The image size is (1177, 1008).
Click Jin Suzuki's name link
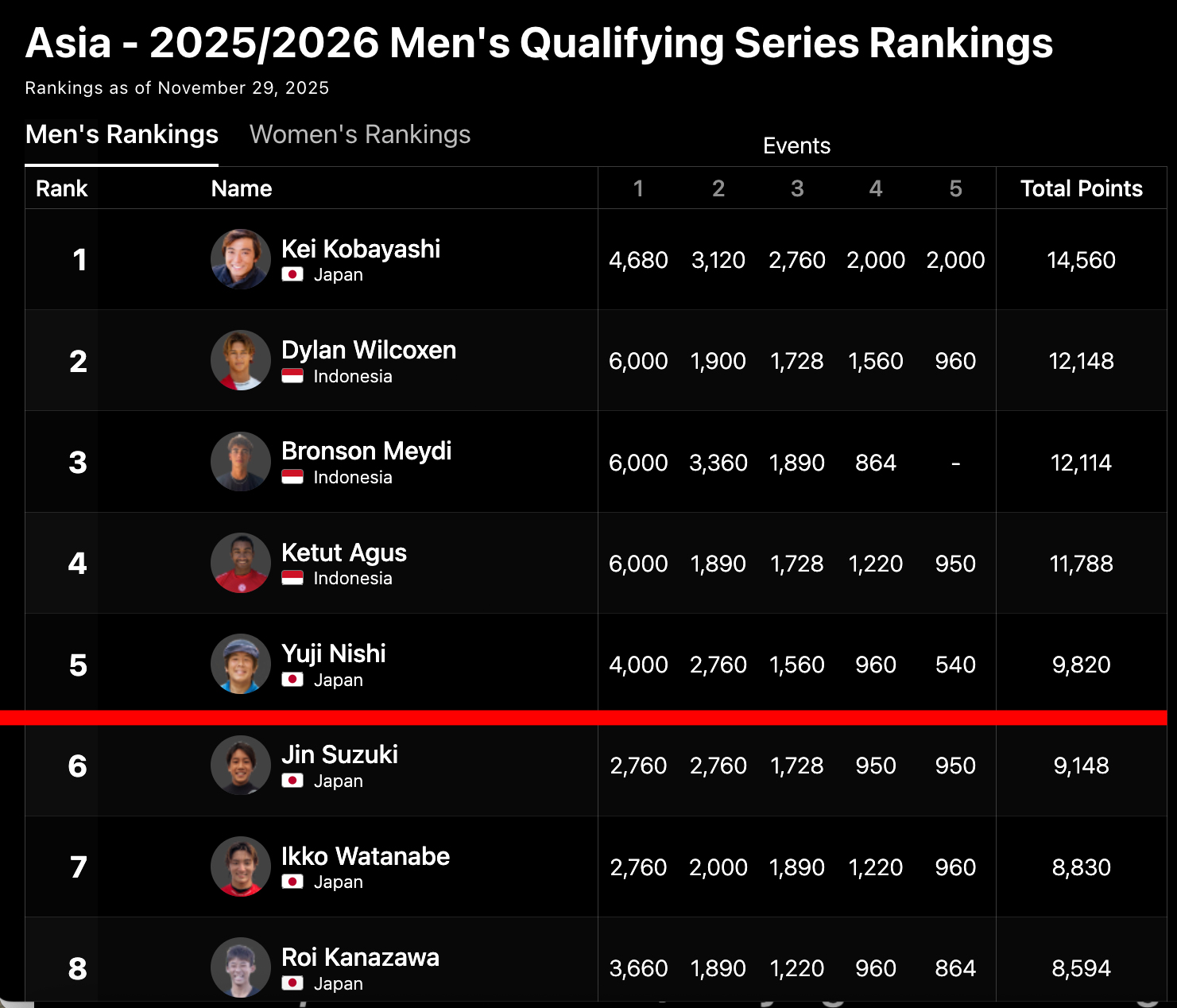coord(339,754)
